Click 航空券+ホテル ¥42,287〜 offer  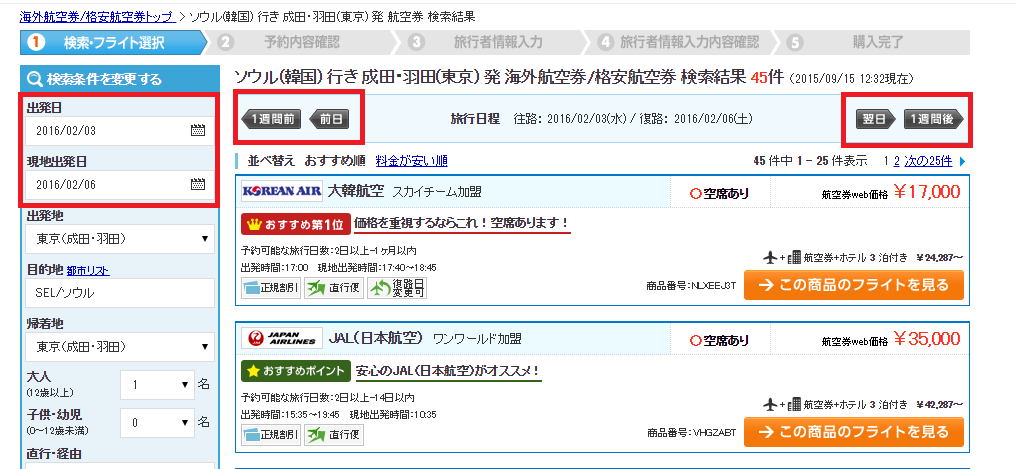(863, 405)
